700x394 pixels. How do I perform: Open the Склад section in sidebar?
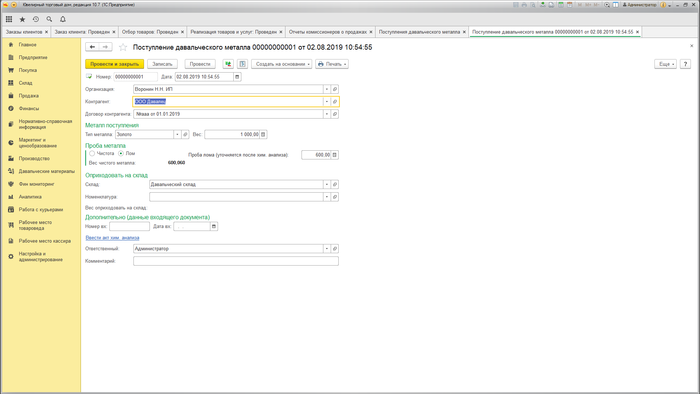[25, 83]
